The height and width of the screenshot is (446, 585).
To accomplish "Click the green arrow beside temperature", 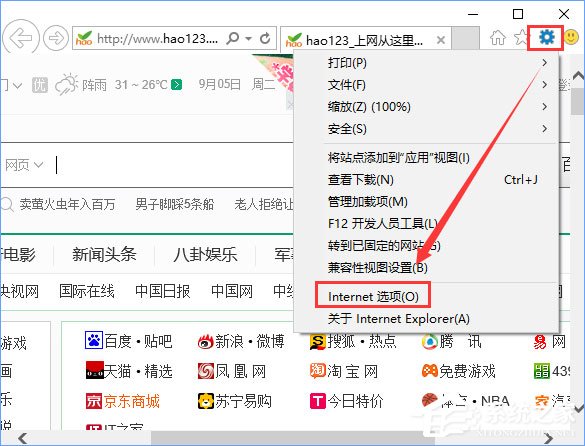I will (176, 85).
